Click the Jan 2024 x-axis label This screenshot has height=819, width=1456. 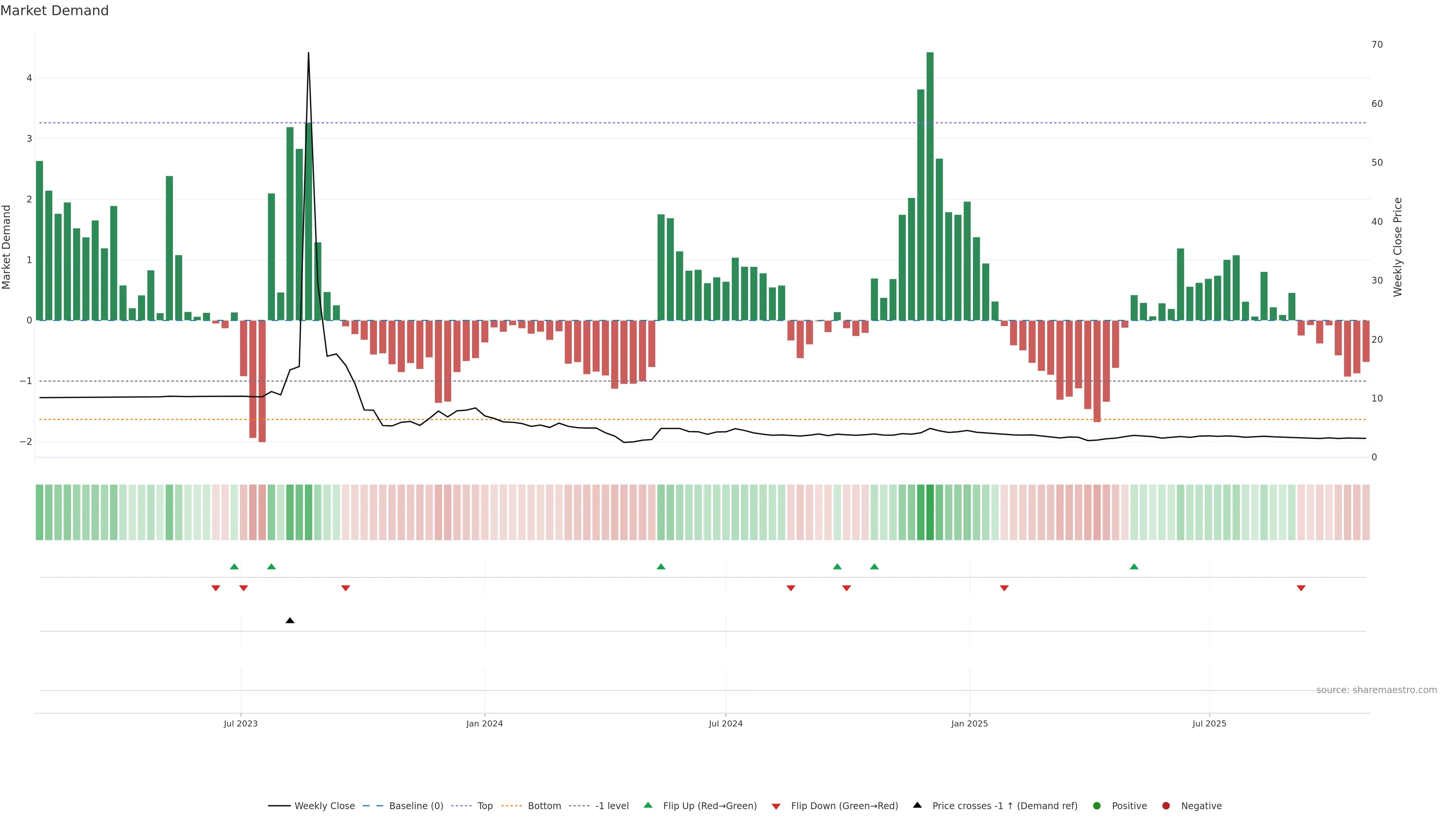click(x=485, y=723)
